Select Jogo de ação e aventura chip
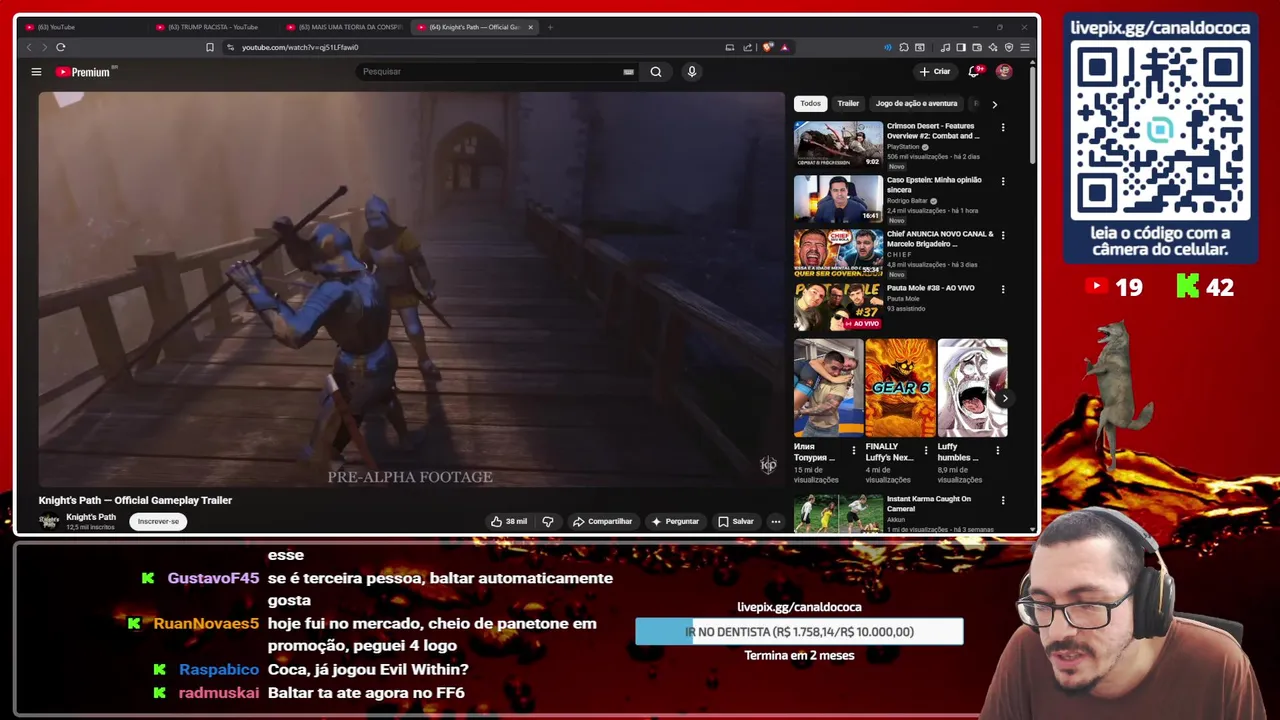 916,103
